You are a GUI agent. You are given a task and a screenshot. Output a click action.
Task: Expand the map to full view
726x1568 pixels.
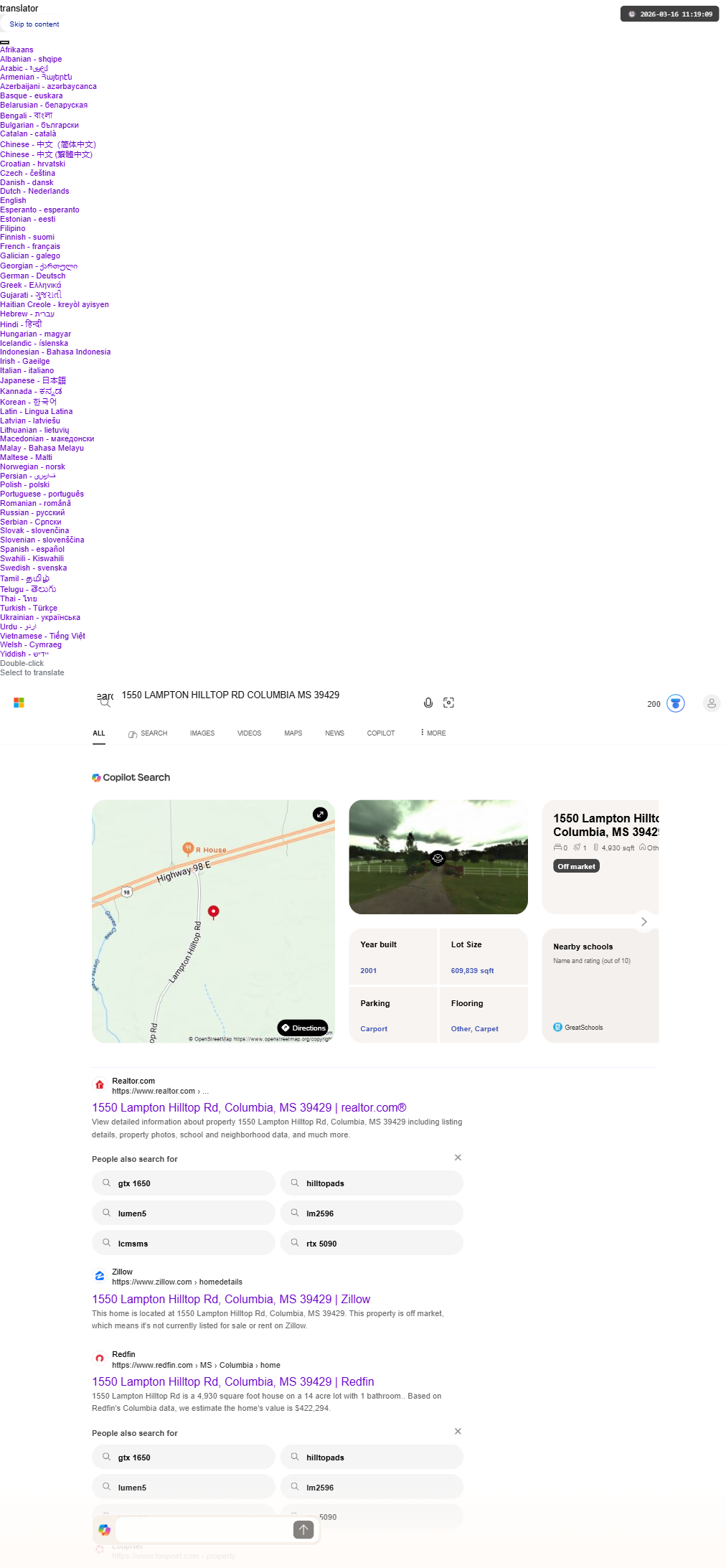pos(320,814)
